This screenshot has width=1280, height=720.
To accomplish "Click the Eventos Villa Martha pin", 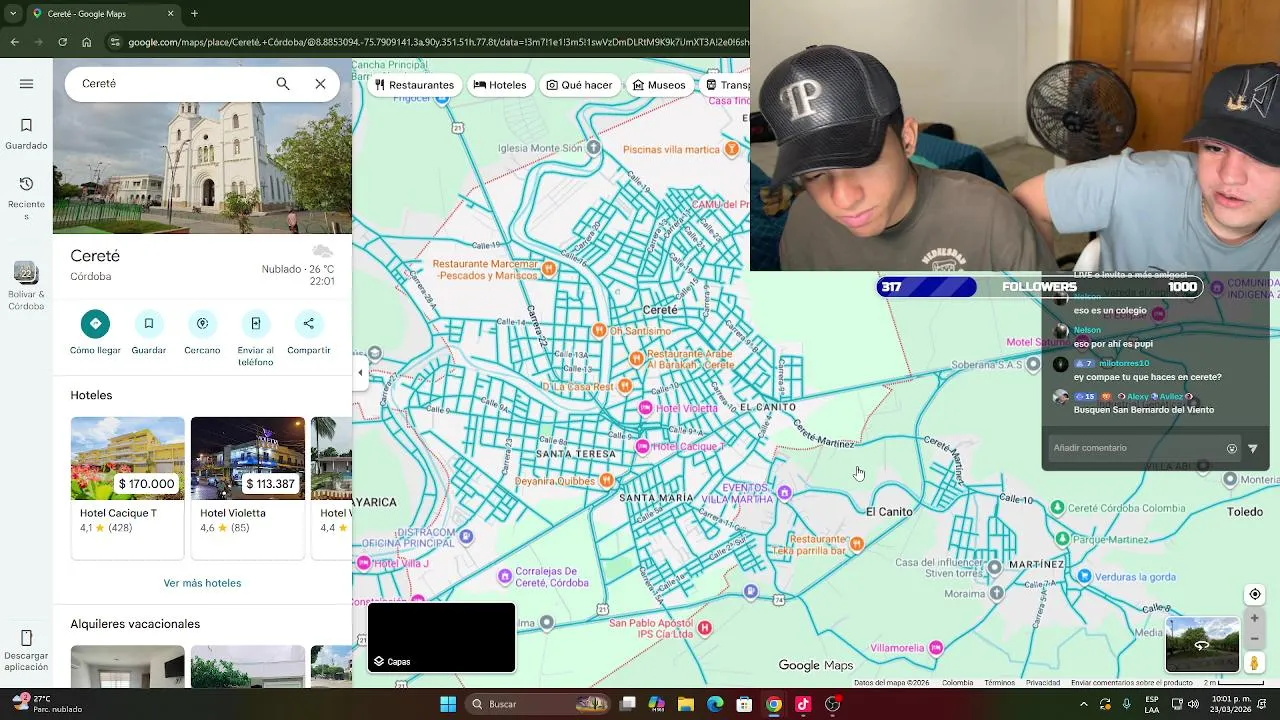I will pos(785,492).
